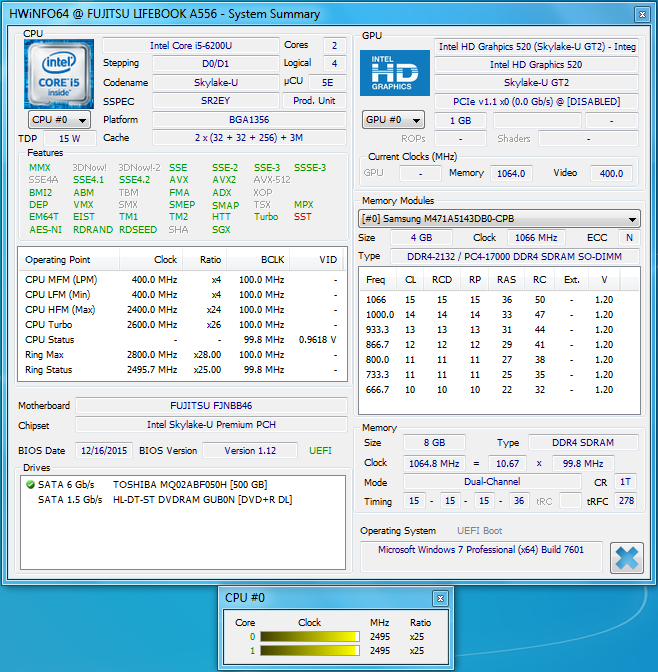Close the HWiNFO64 System Summary window
This screenshot has width=658, height=672.
(x=642, y=15)
